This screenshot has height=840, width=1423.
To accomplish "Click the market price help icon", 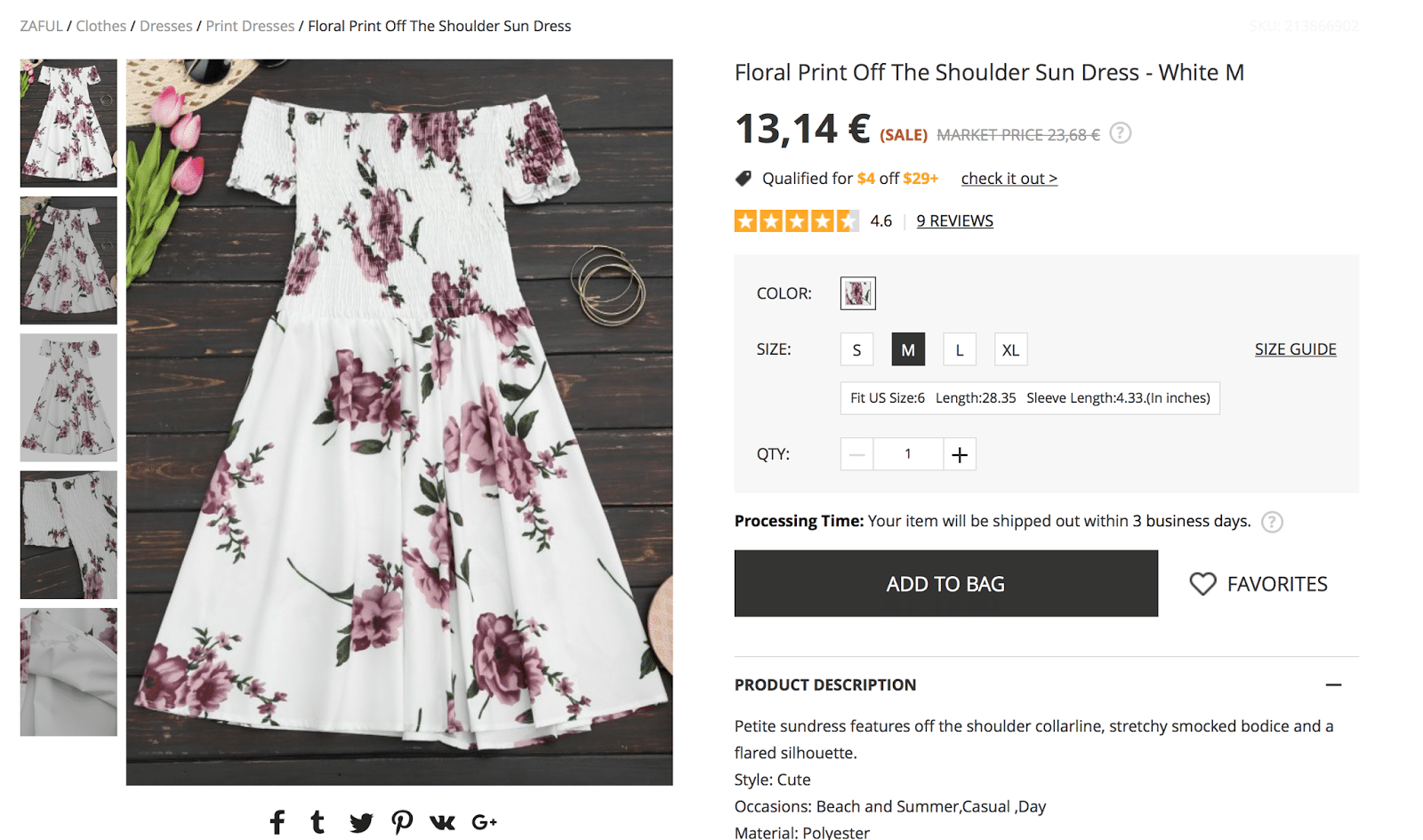I will pyautogui.click(x=1121, y=133).
